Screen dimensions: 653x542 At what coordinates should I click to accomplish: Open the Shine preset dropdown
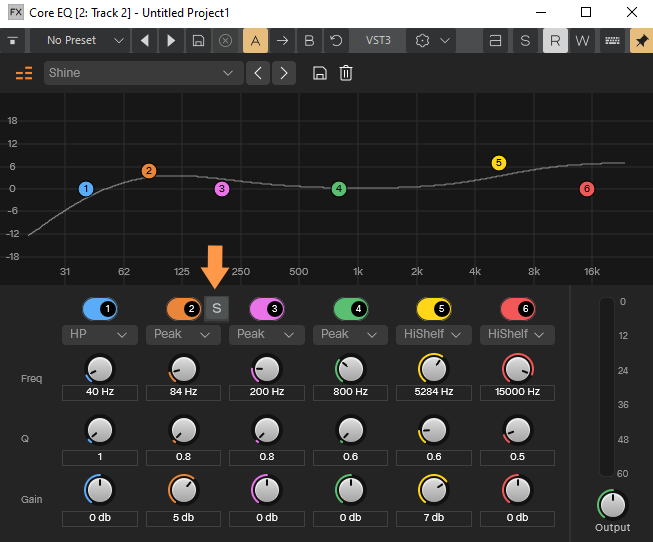click(x=144, y=73)
